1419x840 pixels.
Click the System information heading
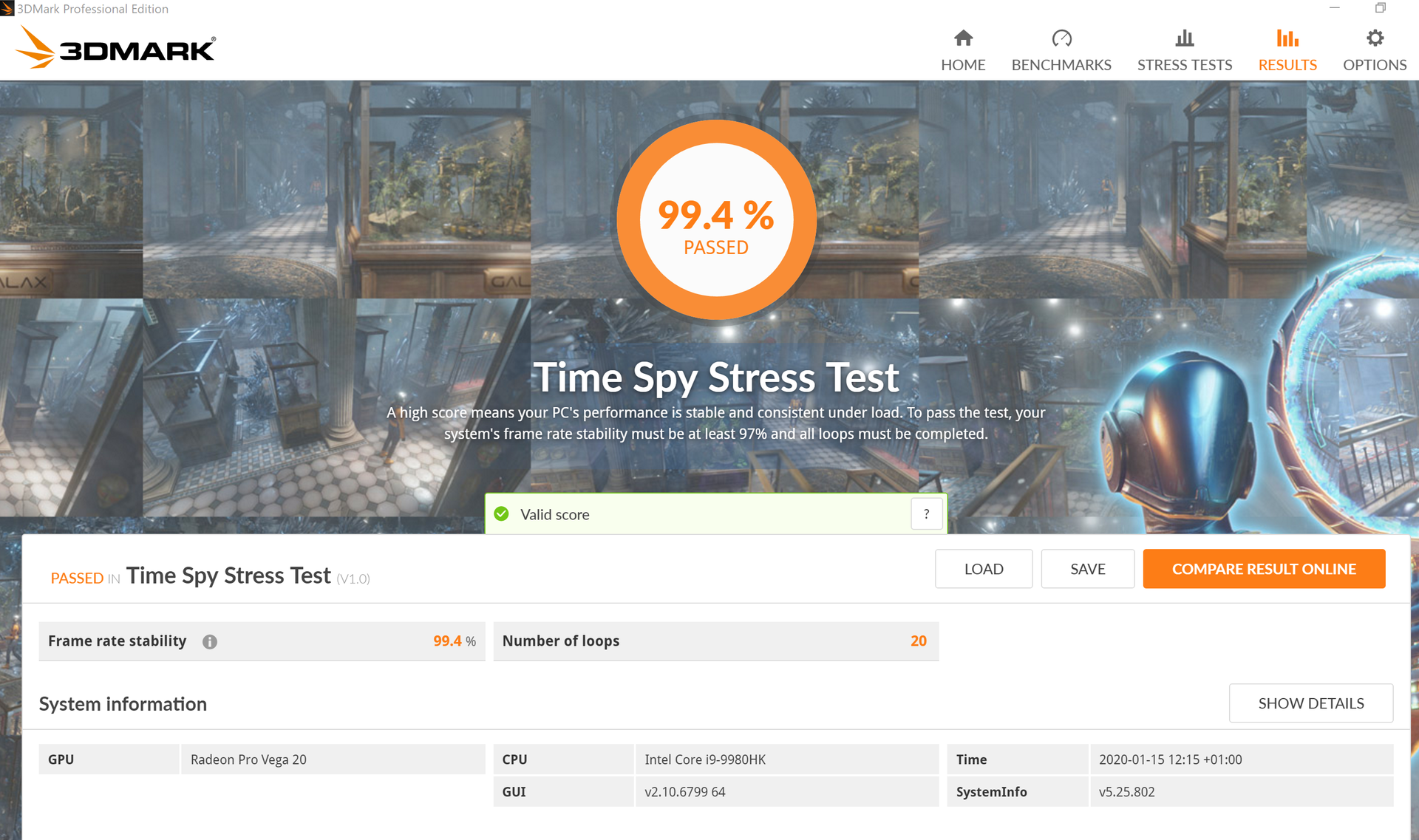pyautogui.click(x=123, y=704)
